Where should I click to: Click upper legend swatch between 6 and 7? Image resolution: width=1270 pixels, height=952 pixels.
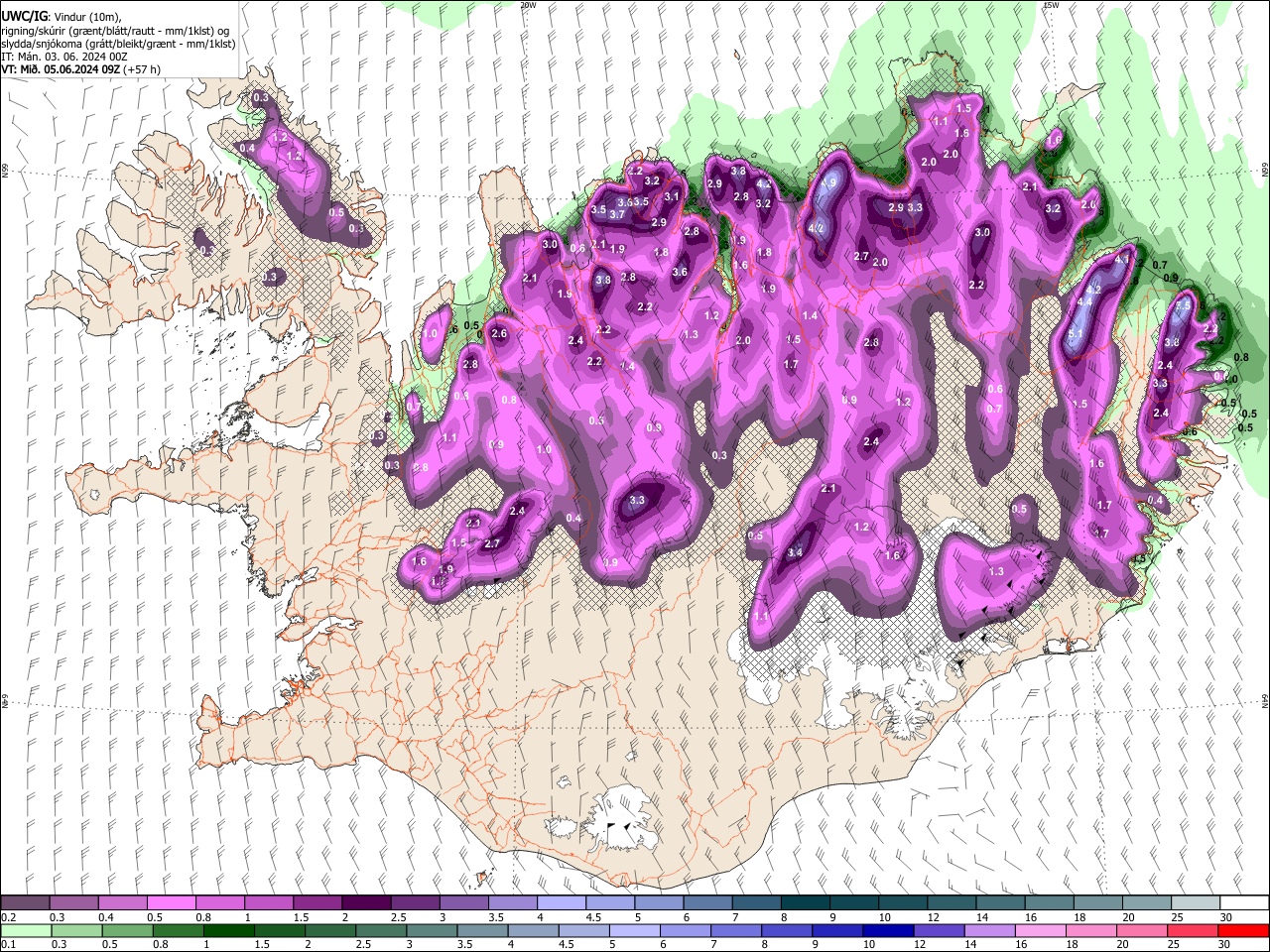click(x=707, y=903)
